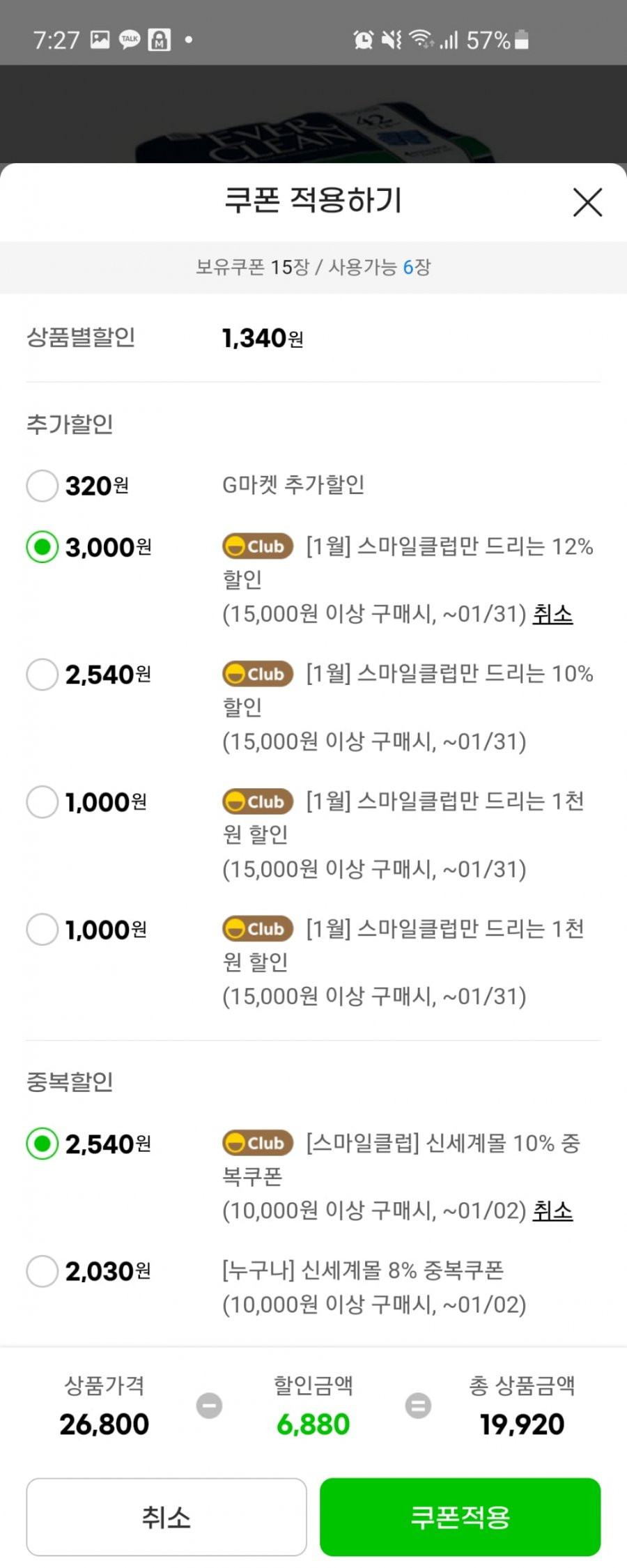
Task: Tap the KakaoTalk notification icon
Action: pos(130,40)
